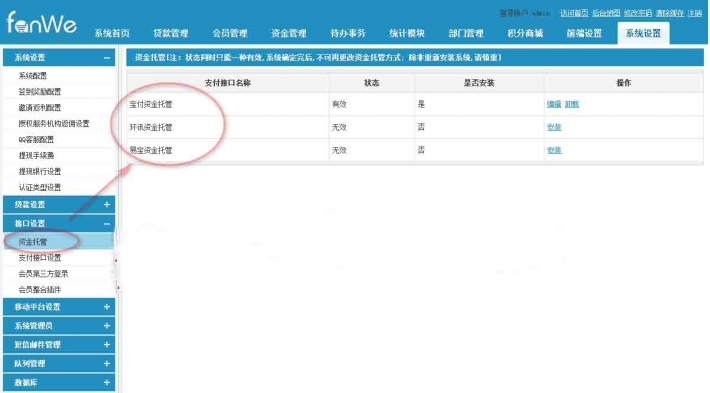Screen dimensions: 710x393
Task: Click the 支付接口名称 column header
Action: pos(228,83)
